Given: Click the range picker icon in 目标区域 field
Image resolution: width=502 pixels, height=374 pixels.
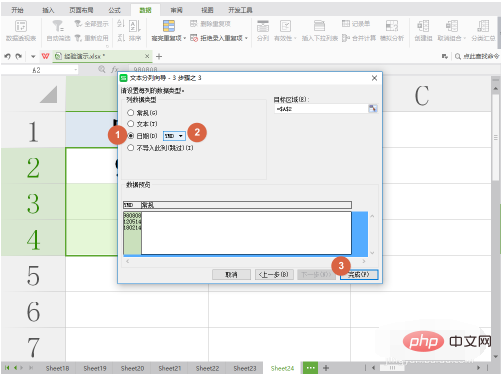Looking at the screenshot, I should (373, 109).
